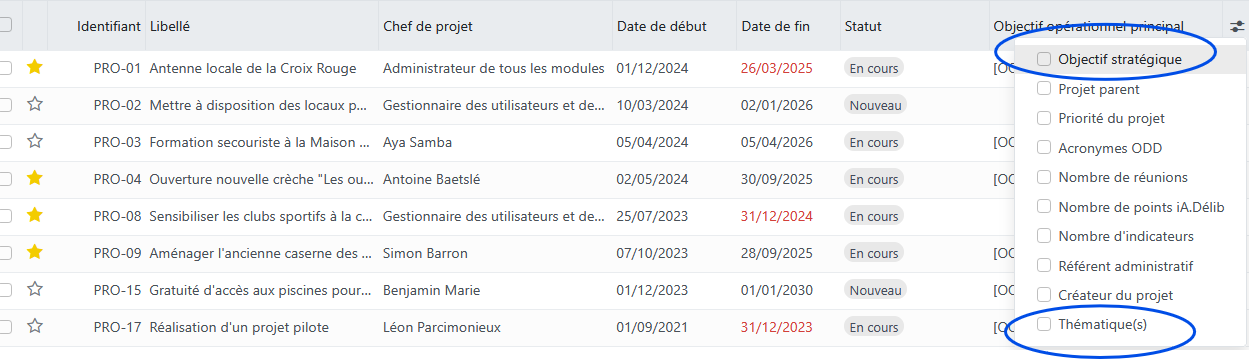Sort by Date de début header
Viewport: 1249px width, 360px height.
(x=661, y=26)
